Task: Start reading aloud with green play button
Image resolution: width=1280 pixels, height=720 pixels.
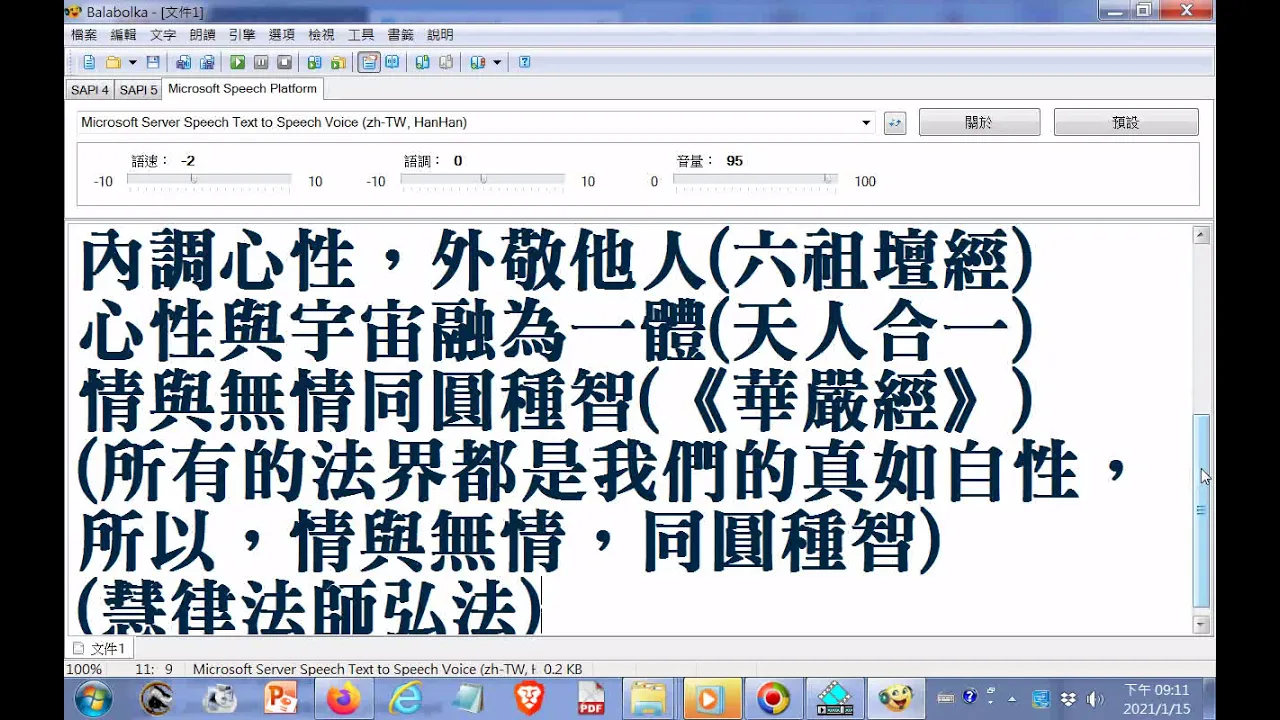Action: click(237, 62)
